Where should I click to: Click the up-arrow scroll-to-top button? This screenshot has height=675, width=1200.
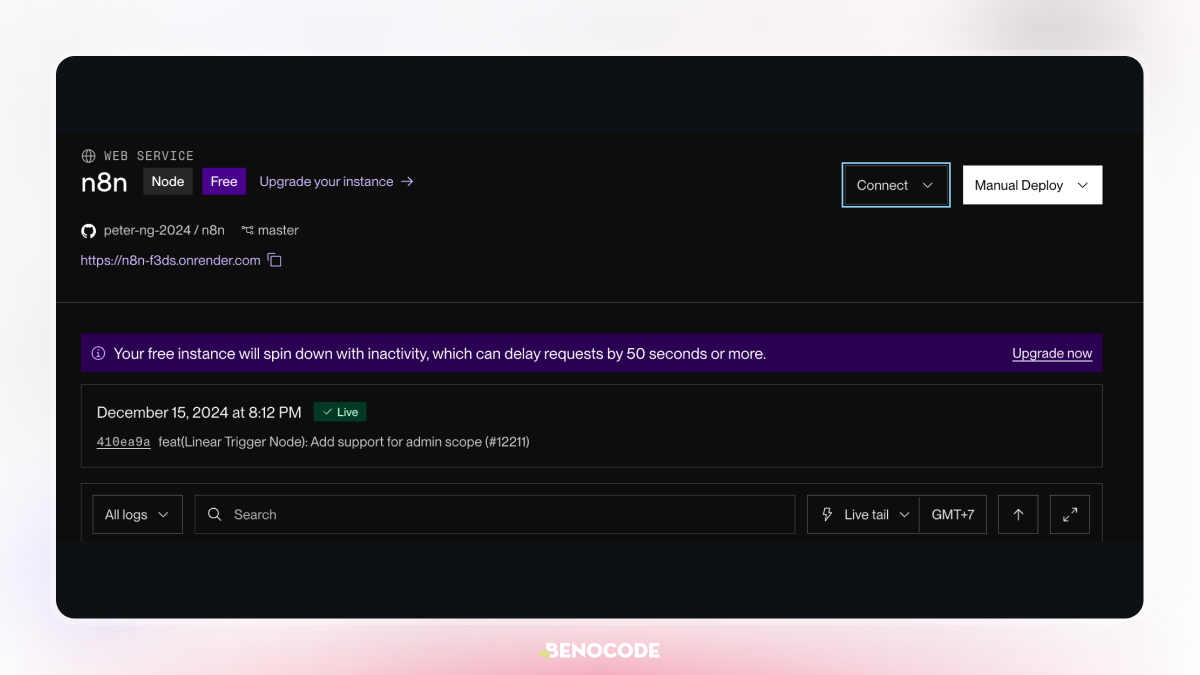1018,514
